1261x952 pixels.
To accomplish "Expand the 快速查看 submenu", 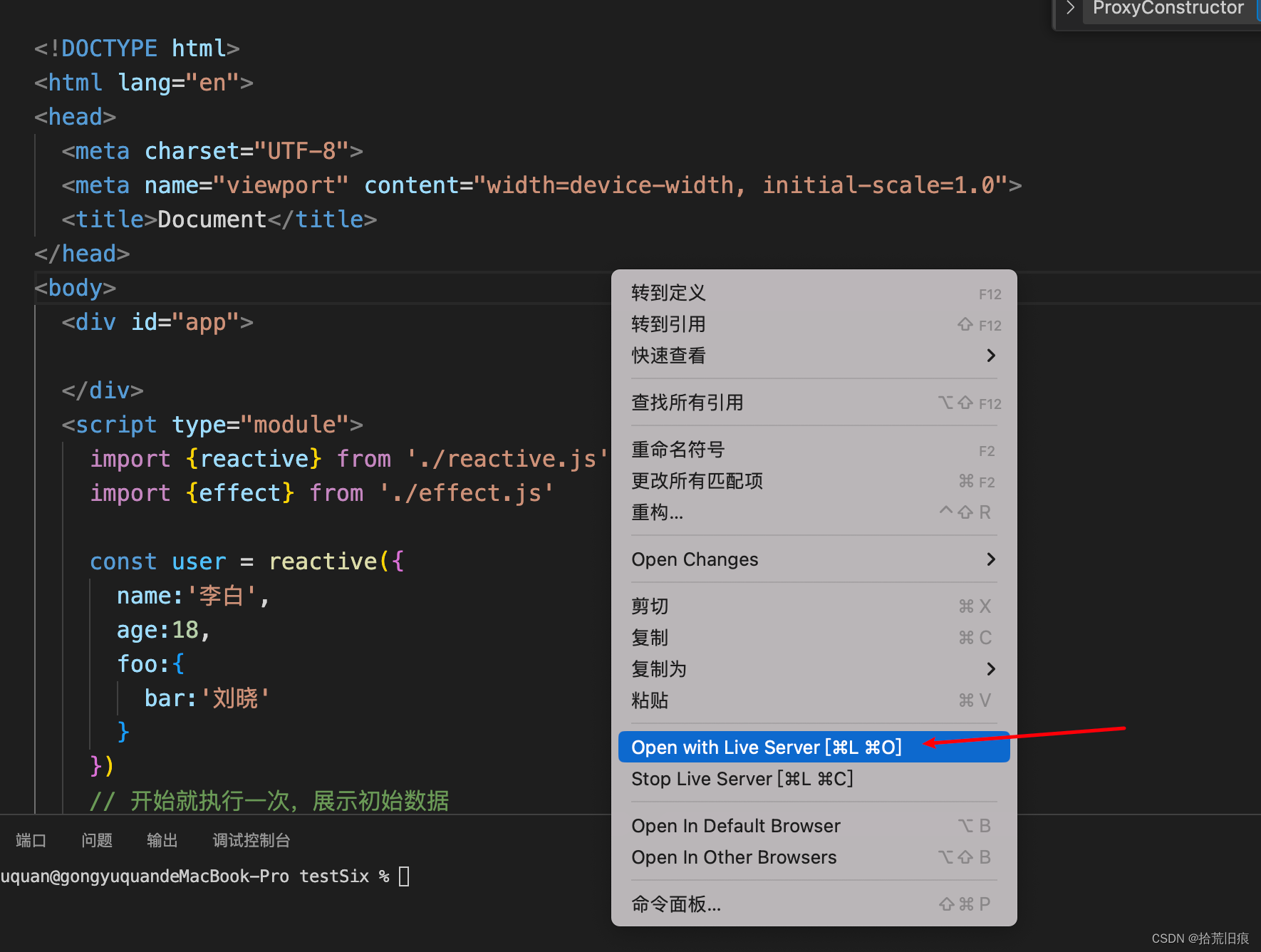I will click(814, 356).
